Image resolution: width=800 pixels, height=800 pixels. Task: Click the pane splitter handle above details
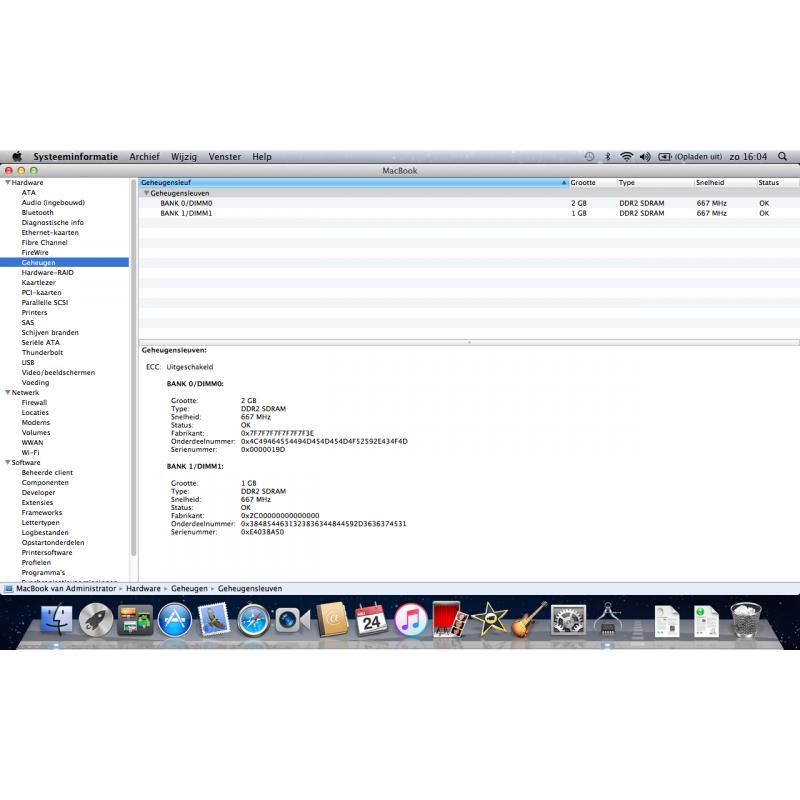(469, 342)
